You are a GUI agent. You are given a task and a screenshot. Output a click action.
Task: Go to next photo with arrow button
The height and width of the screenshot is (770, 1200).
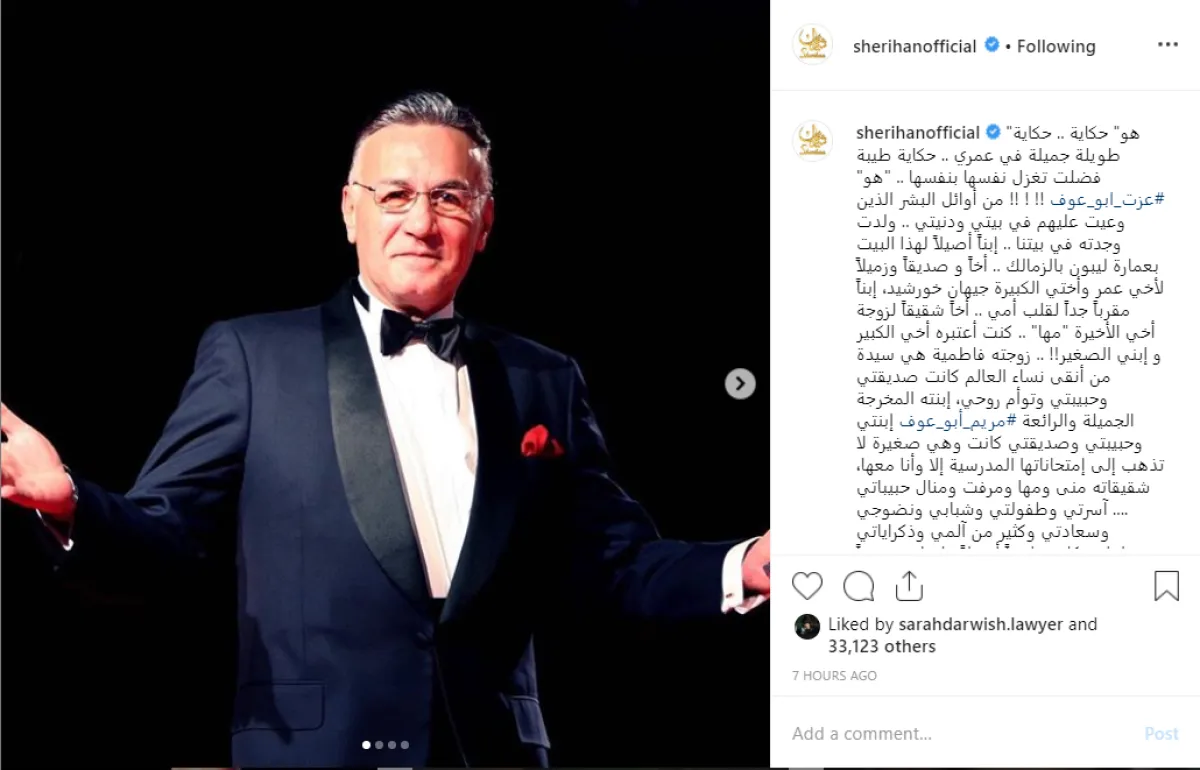[x=740, y=383]
